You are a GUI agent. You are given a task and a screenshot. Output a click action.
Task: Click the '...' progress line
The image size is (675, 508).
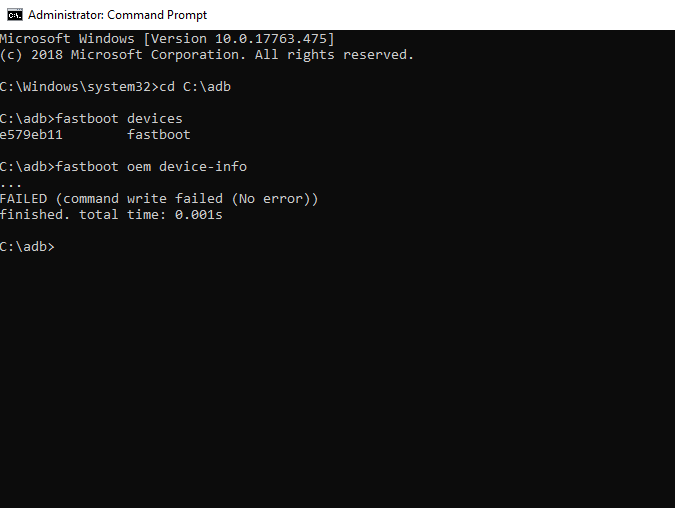point(11,183)
